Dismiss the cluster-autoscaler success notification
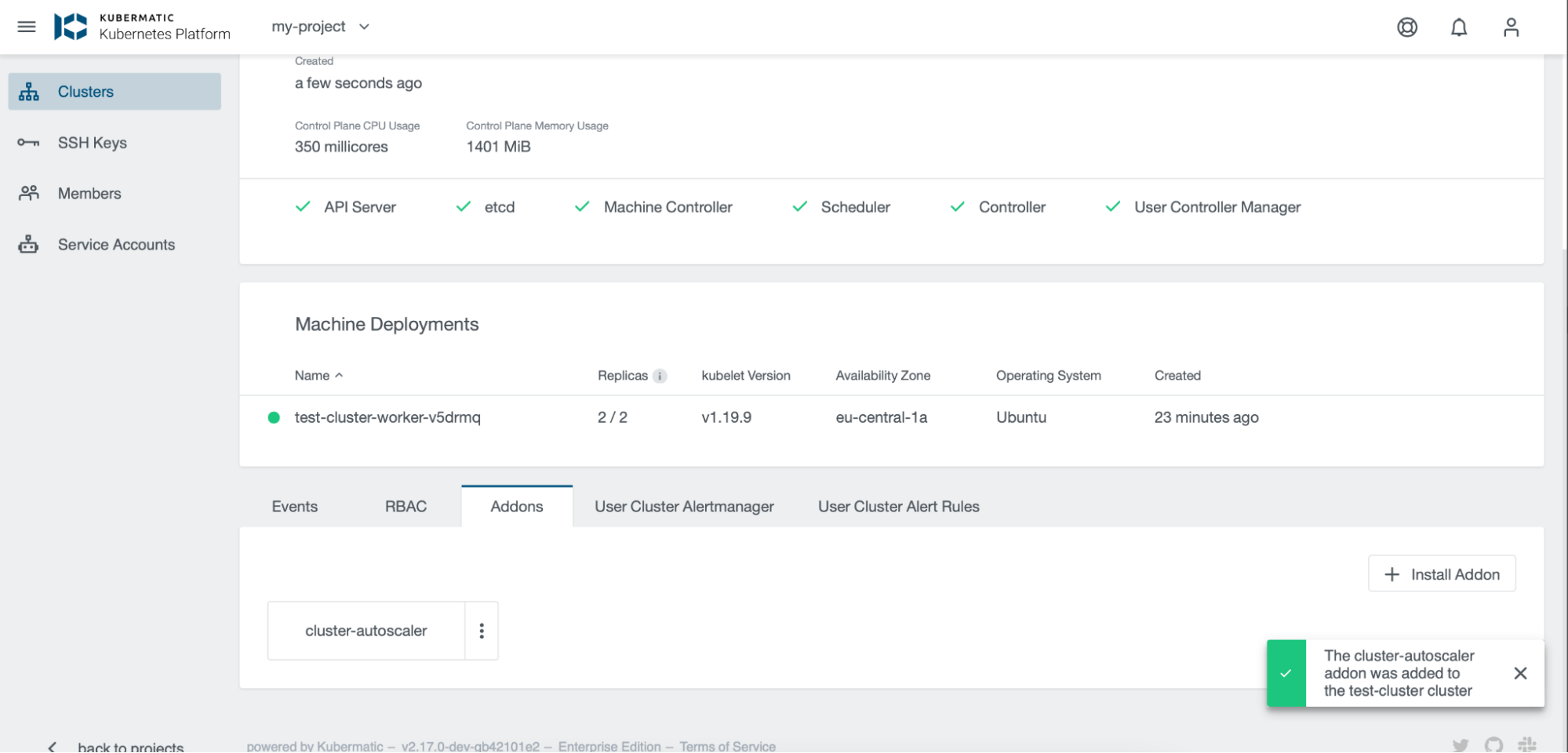Image resolution: width=1568 pixels, height=753 pixels. click(1519, 672)
